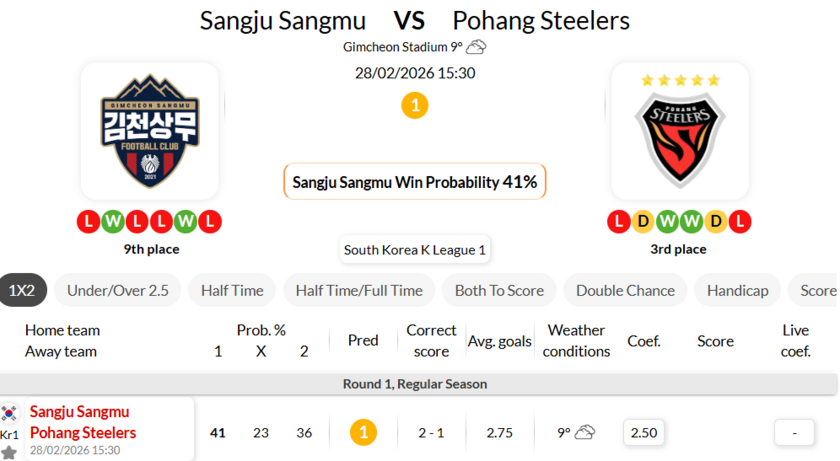Click the orange Pred circle in the match row

[x=363, y=432]
